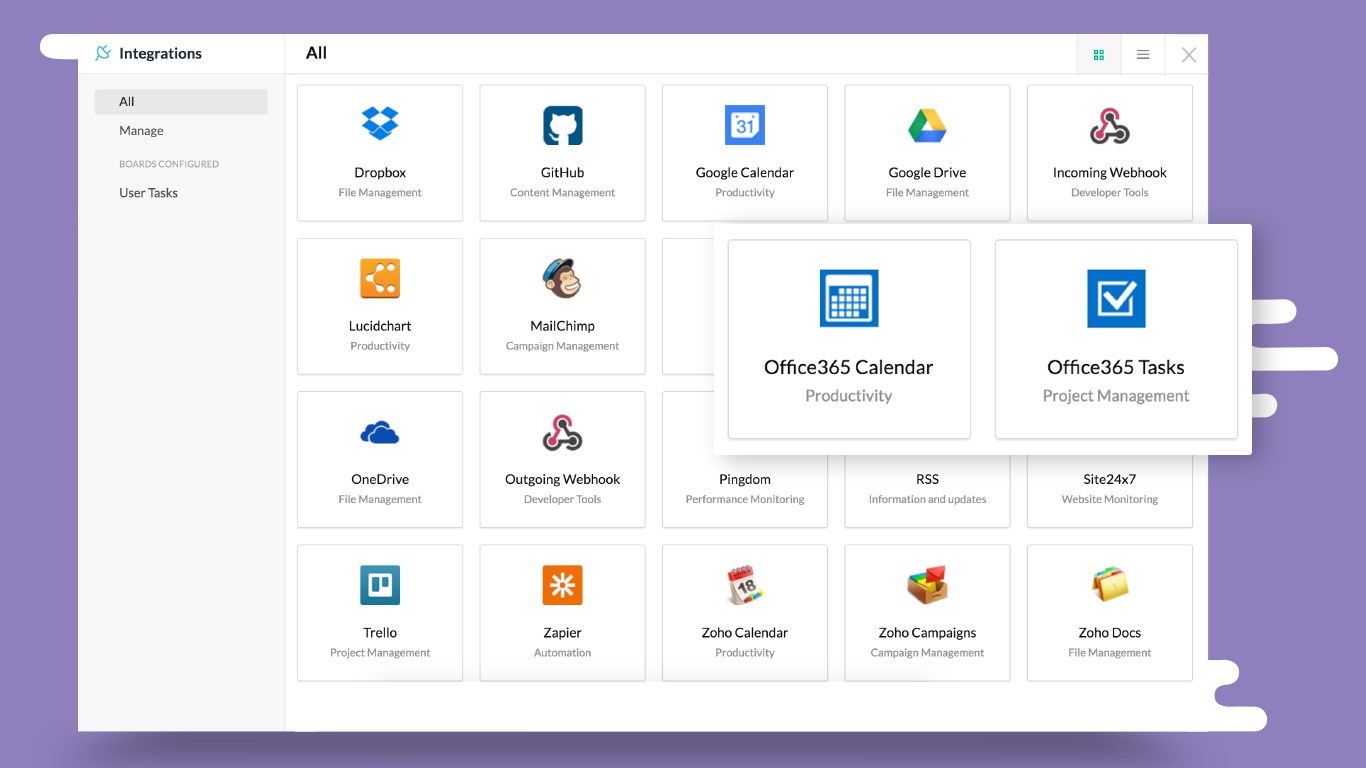This screenshot has width=1366, height=768.
Task: Click the Trello name label
Action: [380, 632]
